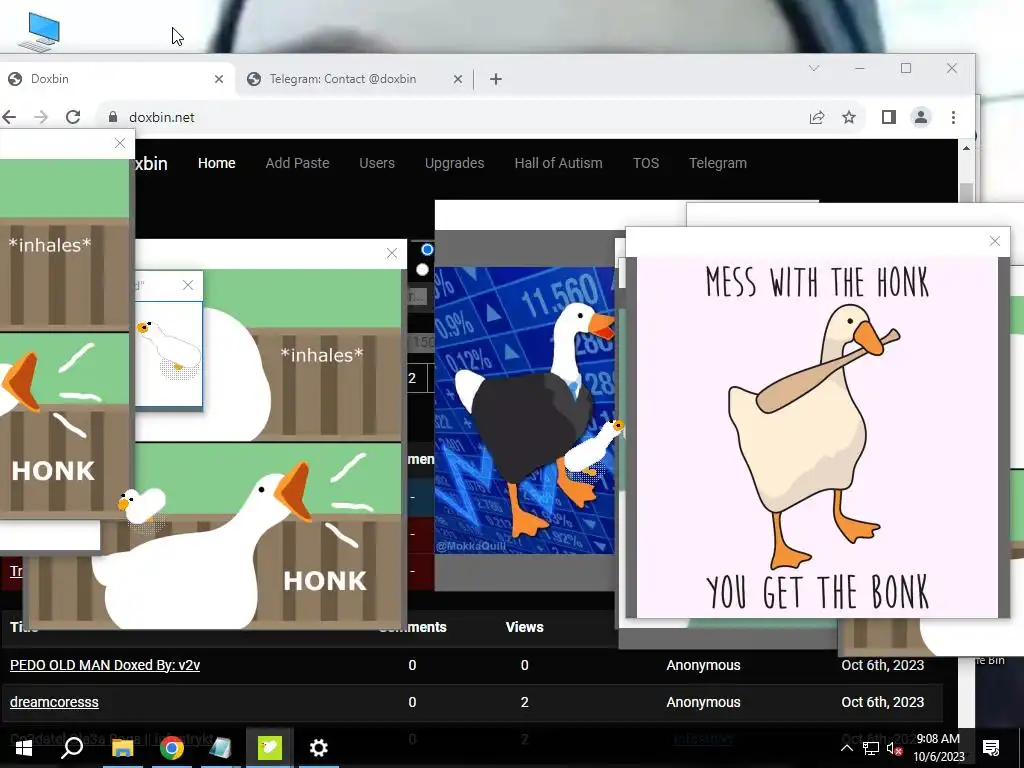1024x768 pixels.
Task: Open Add Paste nav item
Action: pyautogui.click(x=297, y=163)
